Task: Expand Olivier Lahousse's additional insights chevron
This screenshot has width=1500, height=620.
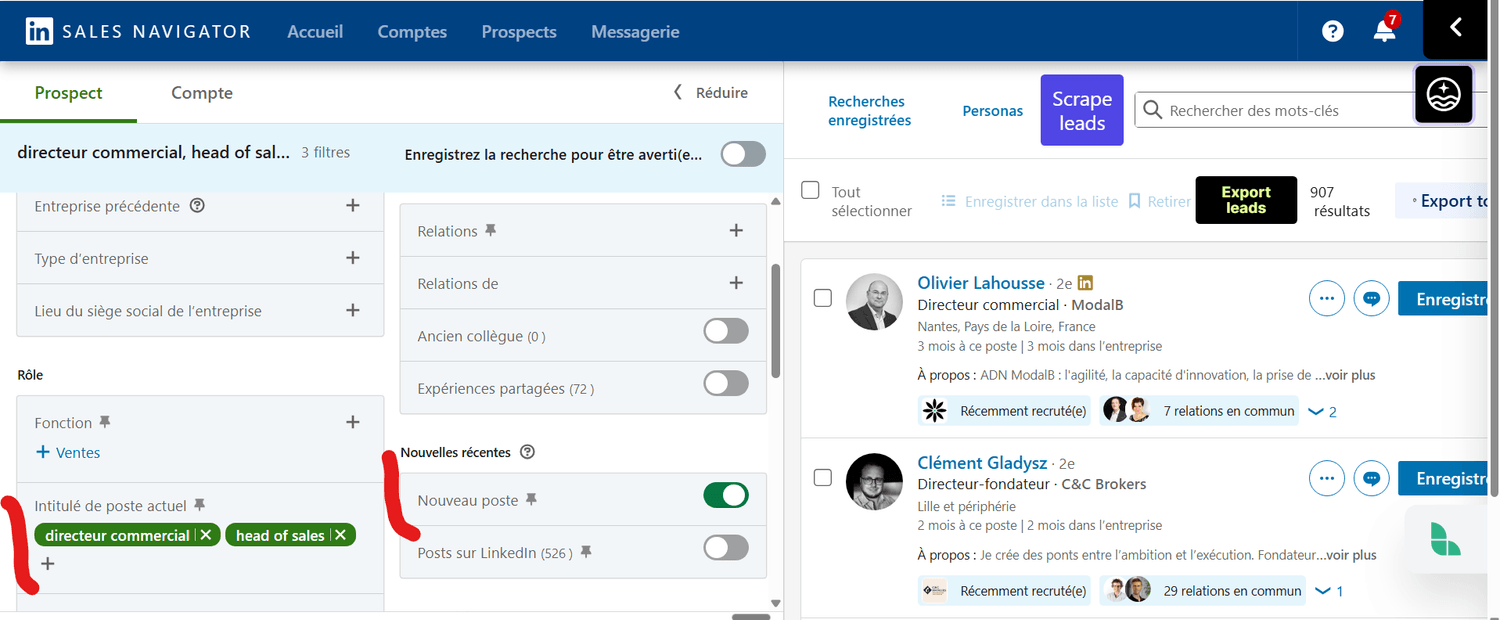Action: 1322,411
